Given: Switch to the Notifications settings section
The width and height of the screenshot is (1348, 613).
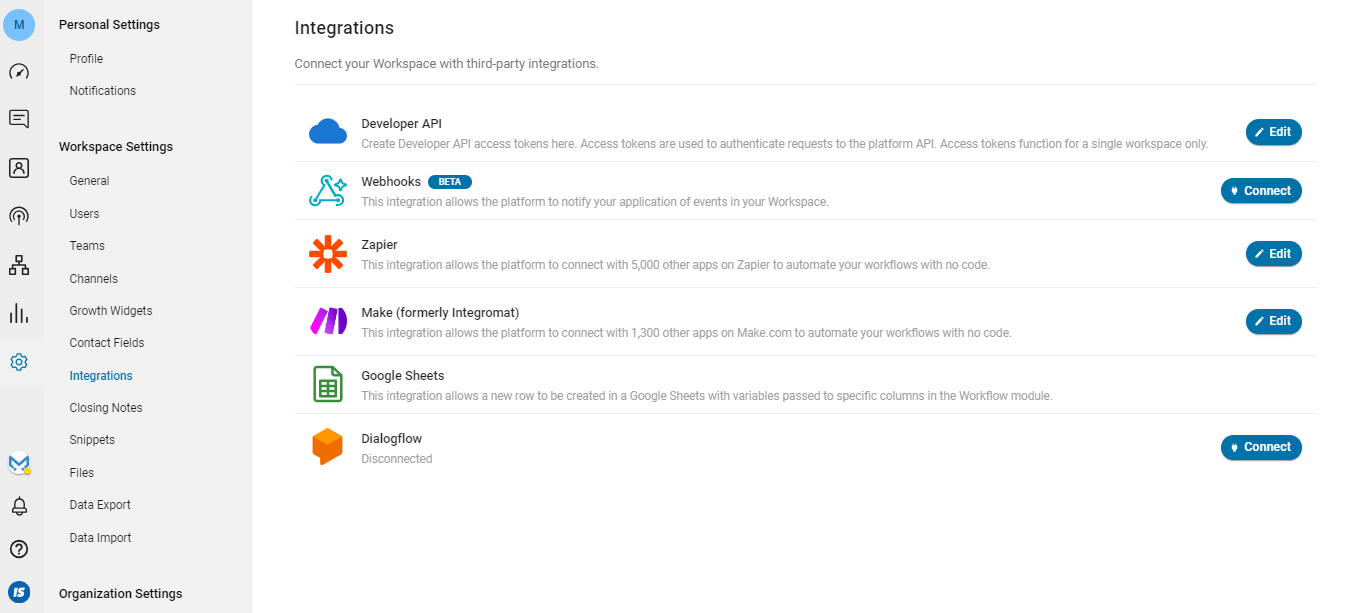Looking at the screenshot, I should pos(102,90).
